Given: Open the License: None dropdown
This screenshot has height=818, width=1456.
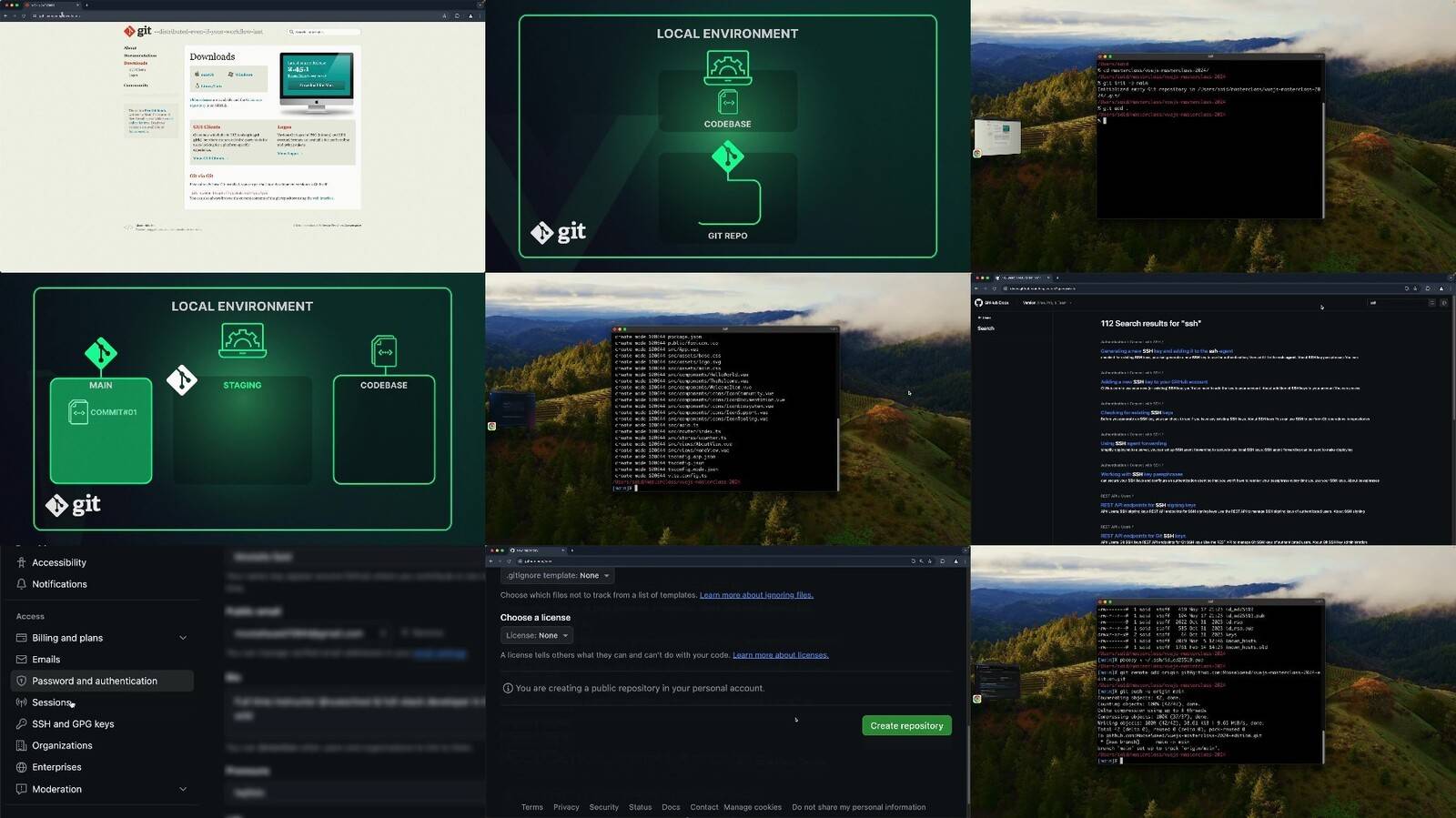Looking at the screenshot, I should coord(537,635).
